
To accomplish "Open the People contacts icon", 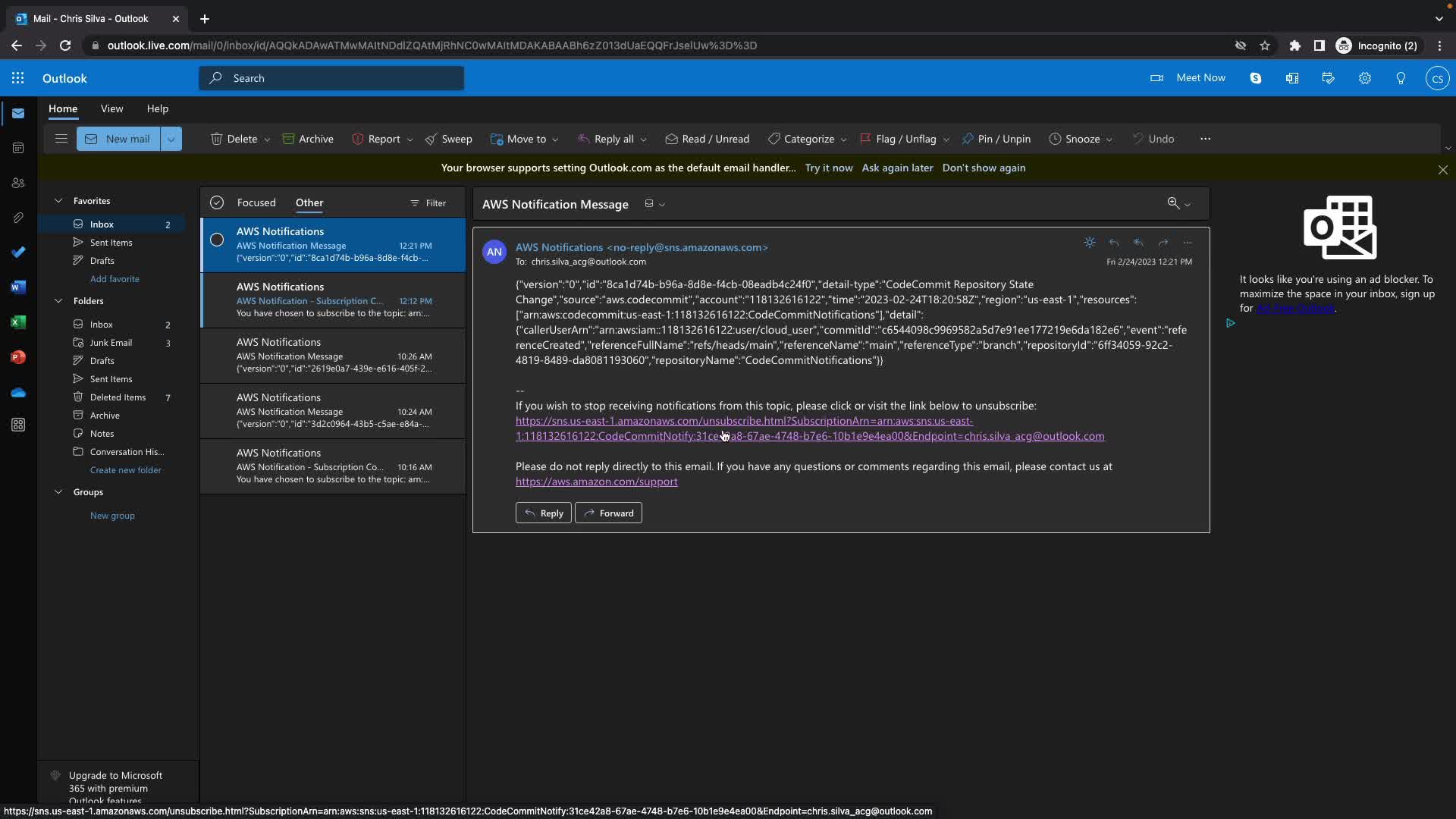I will (x=18, y=183).
